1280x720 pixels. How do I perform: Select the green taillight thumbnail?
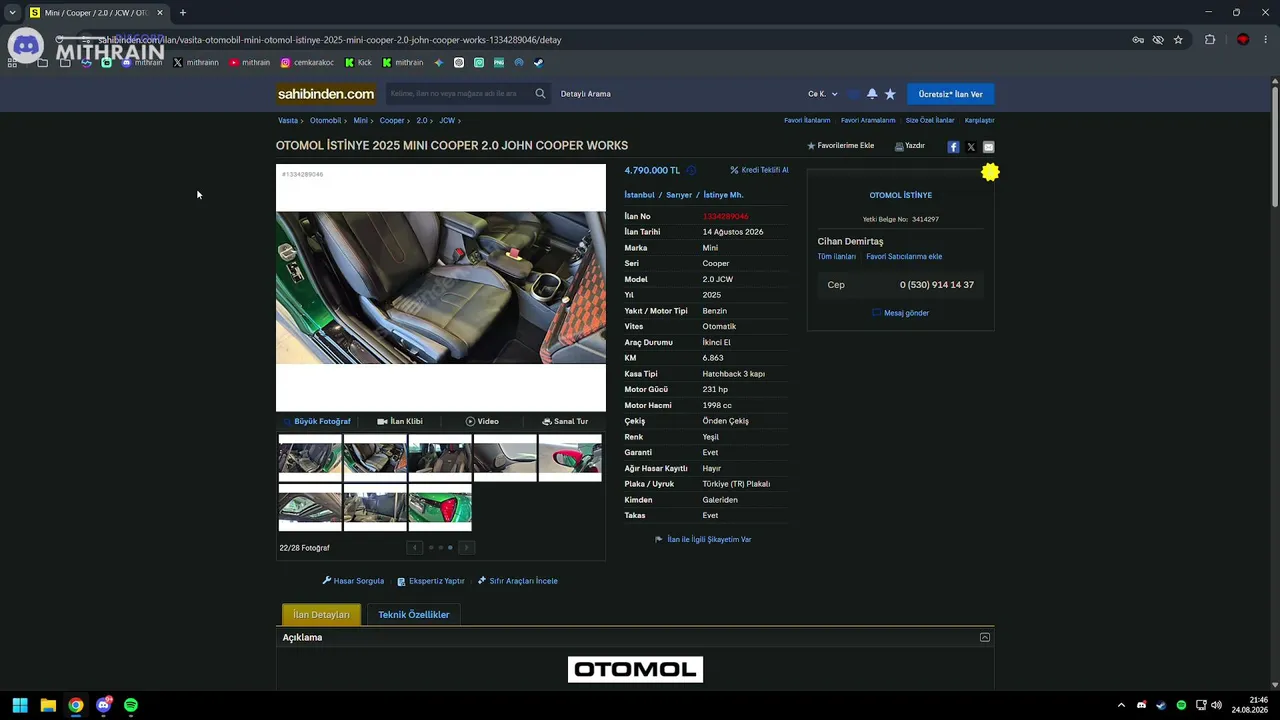click(x=440, y=508)
